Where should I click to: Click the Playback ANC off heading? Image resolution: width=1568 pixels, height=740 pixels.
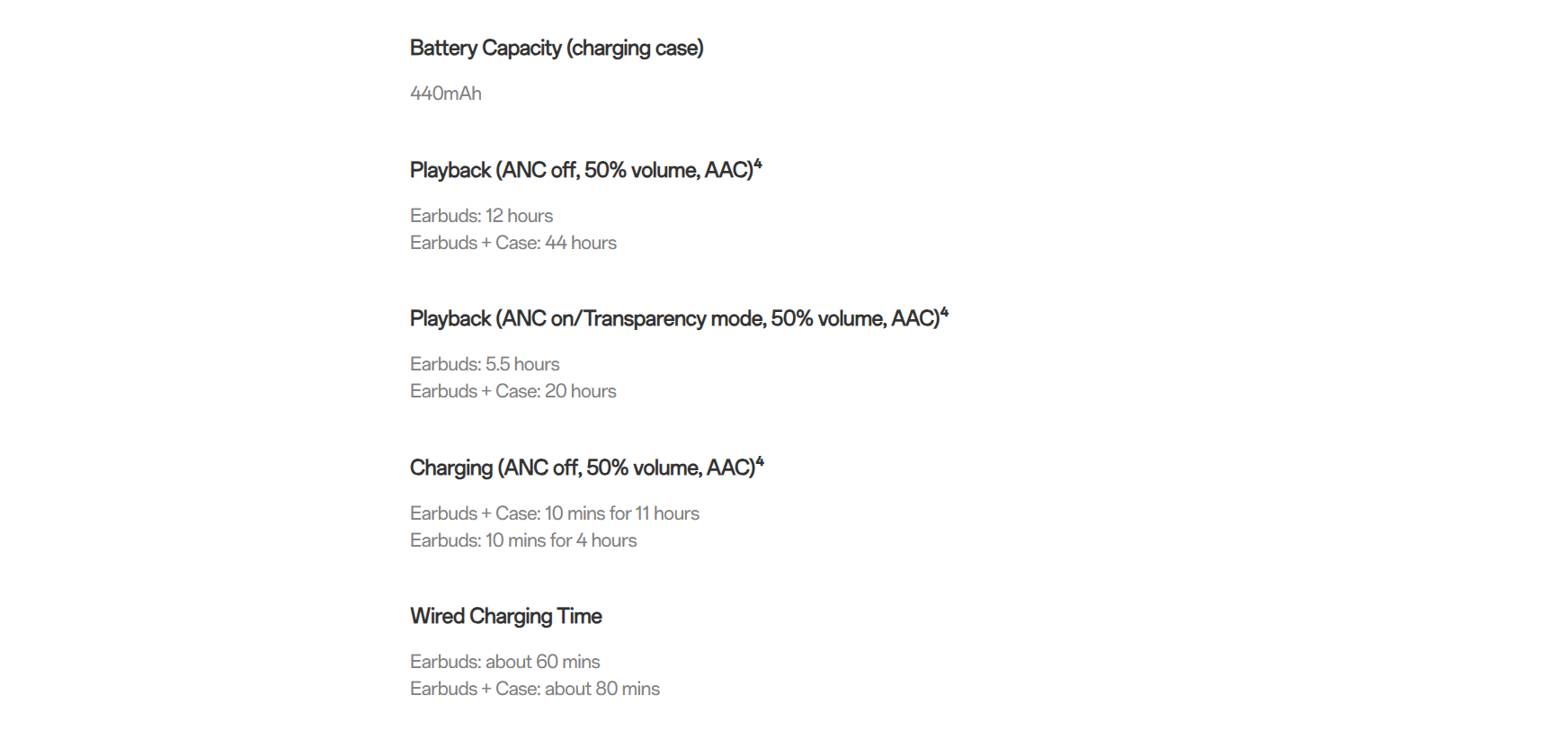[x=585, y=170]
